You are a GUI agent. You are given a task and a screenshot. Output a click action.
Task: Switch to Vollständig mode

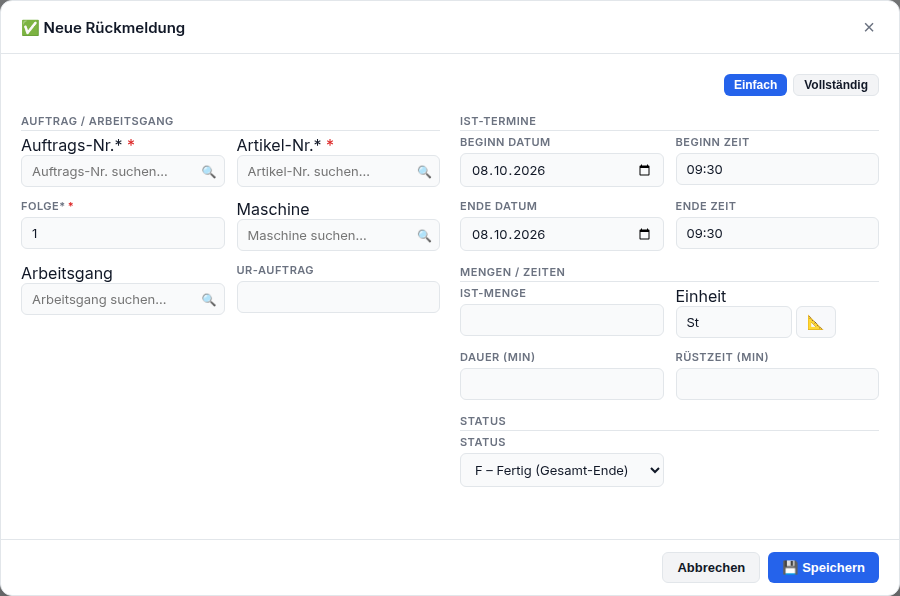point(836,85)
